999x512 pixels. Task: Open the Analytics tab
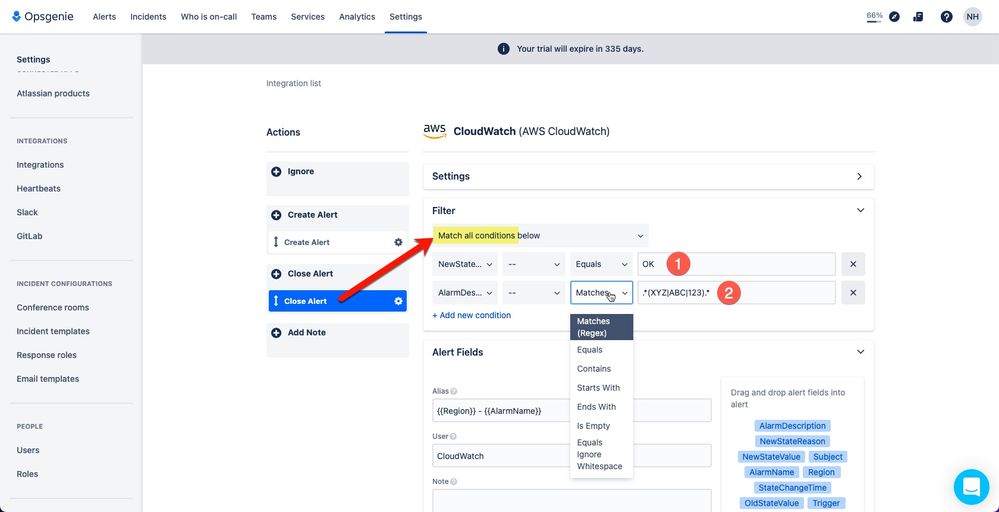point(357,17)
